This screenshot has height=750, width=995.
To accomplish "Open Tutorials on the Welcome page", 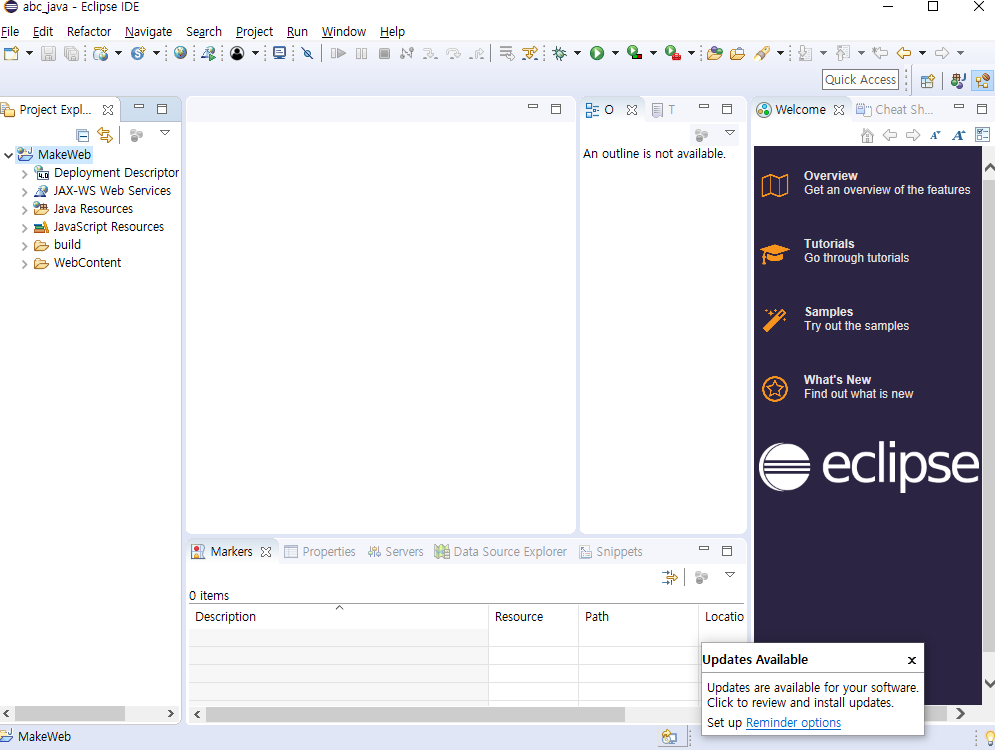I will click(x=835, y=251).
